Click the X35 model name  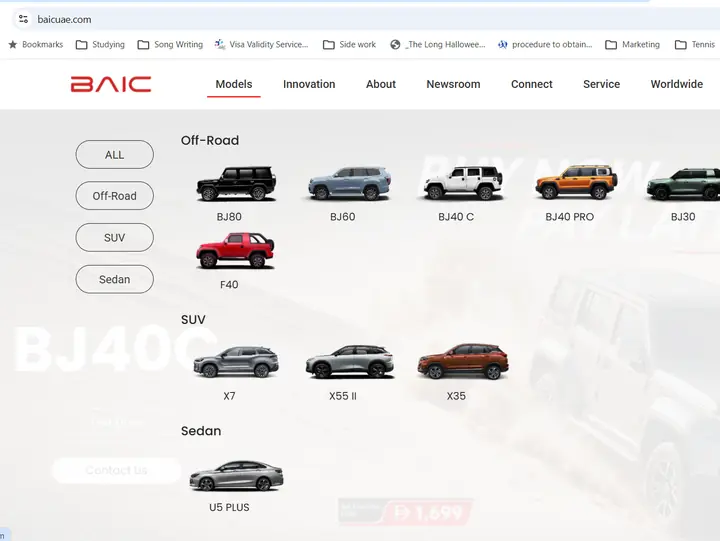click(456, 396)
